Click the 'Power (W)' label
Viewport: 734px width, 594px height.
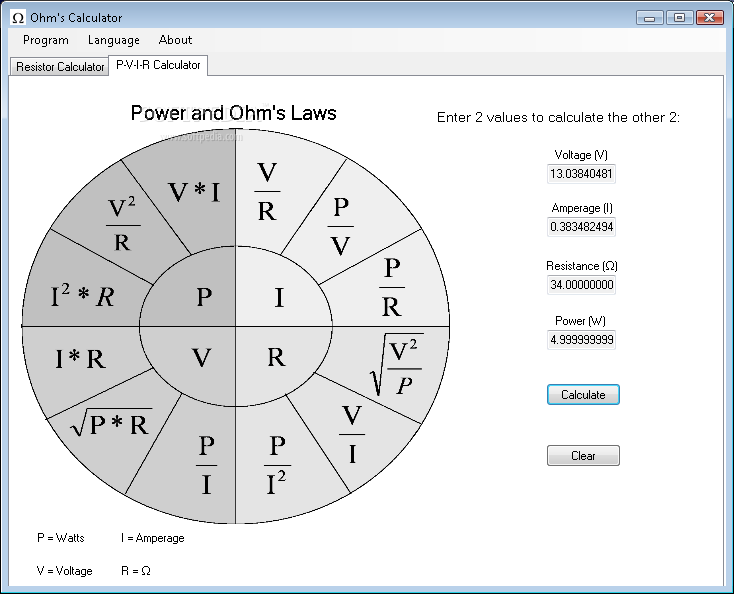point(580,321)
